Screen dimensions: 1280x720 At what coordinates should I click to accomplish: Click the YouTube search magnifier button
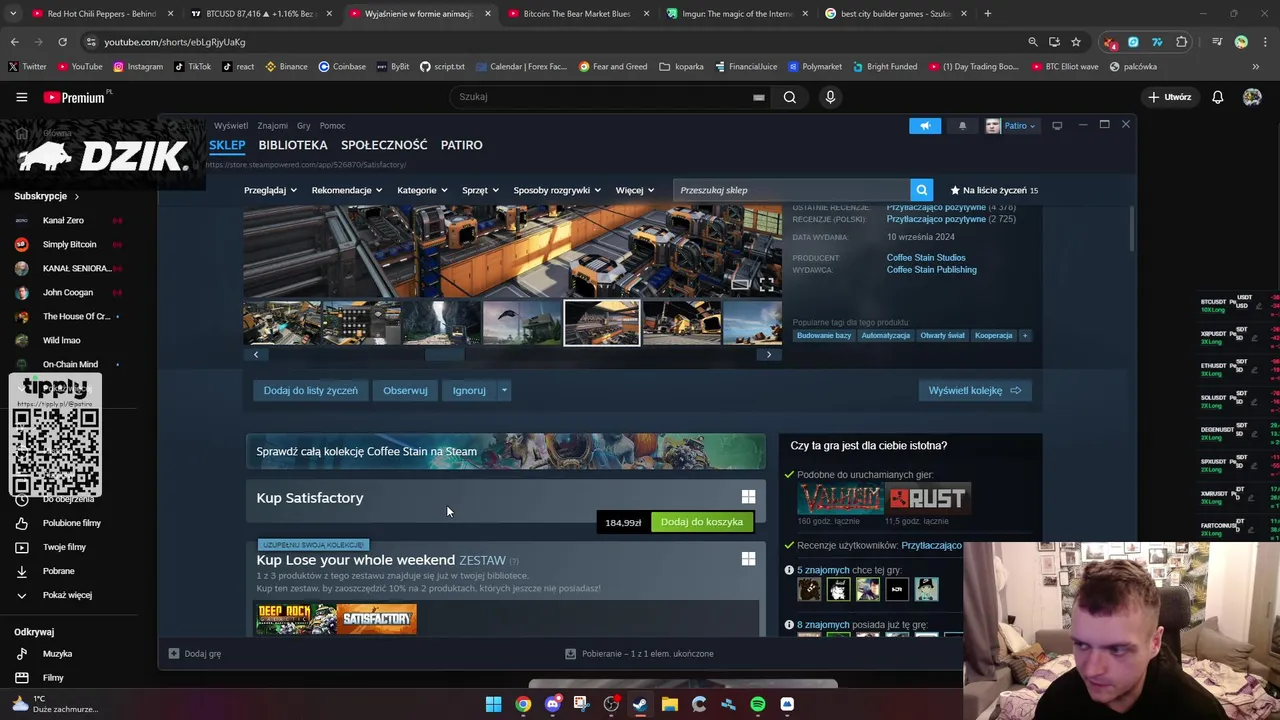pos(790,97)
